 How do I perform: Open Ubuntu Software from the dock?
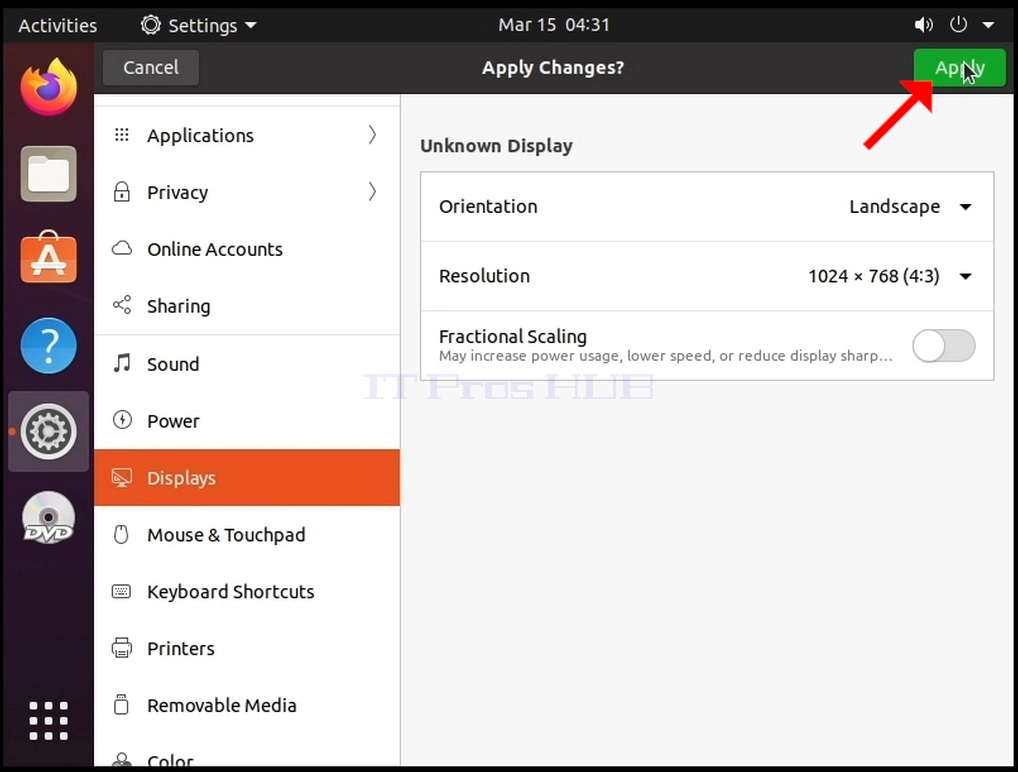tap(49, 258)
